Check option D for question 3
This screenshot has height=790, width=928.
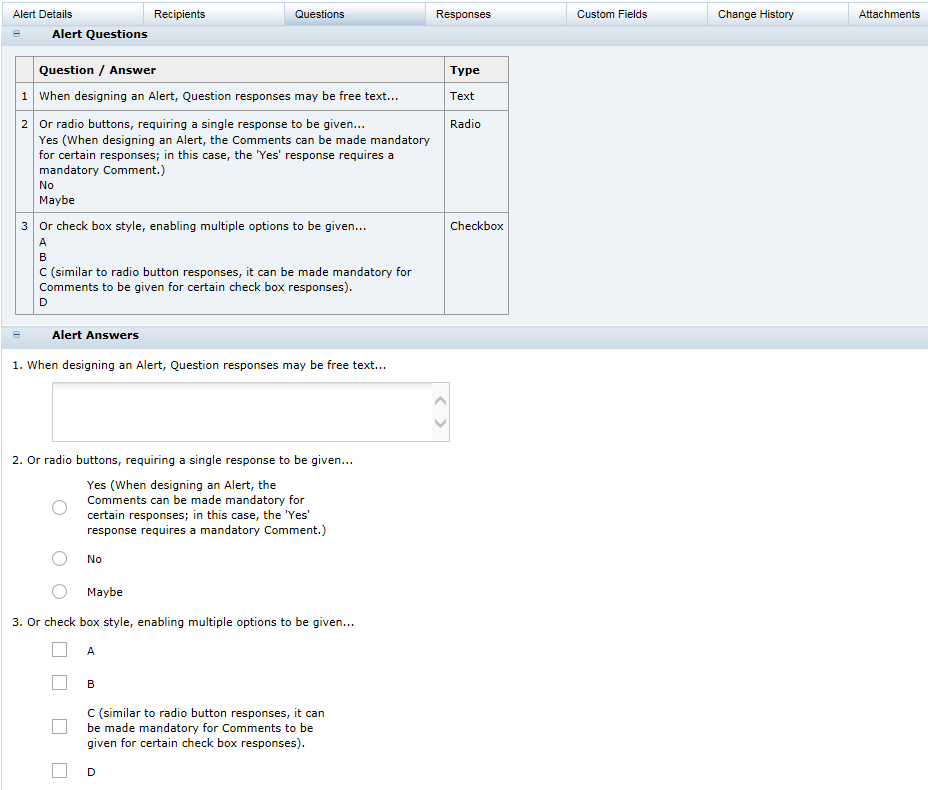pos(59,770)
